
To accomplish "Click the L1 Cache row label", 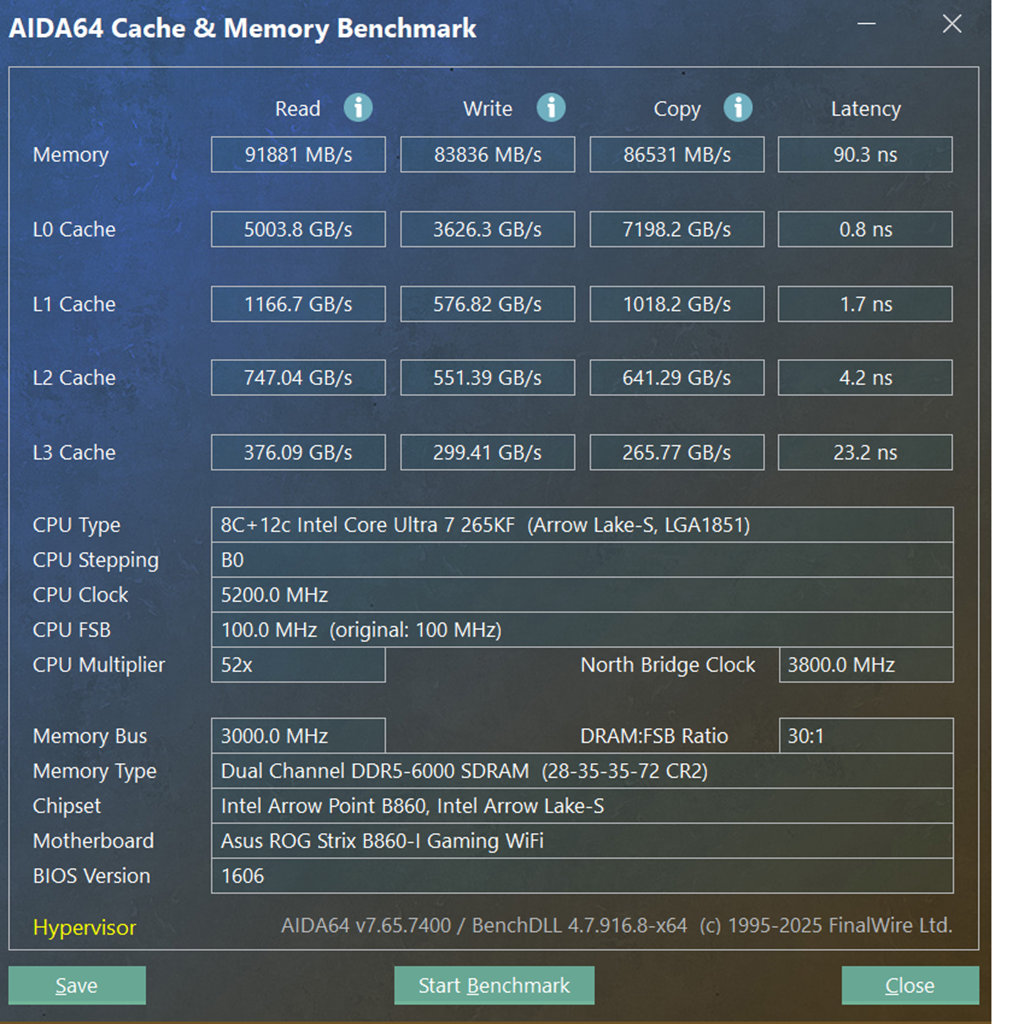I will [x=74, y=304].
